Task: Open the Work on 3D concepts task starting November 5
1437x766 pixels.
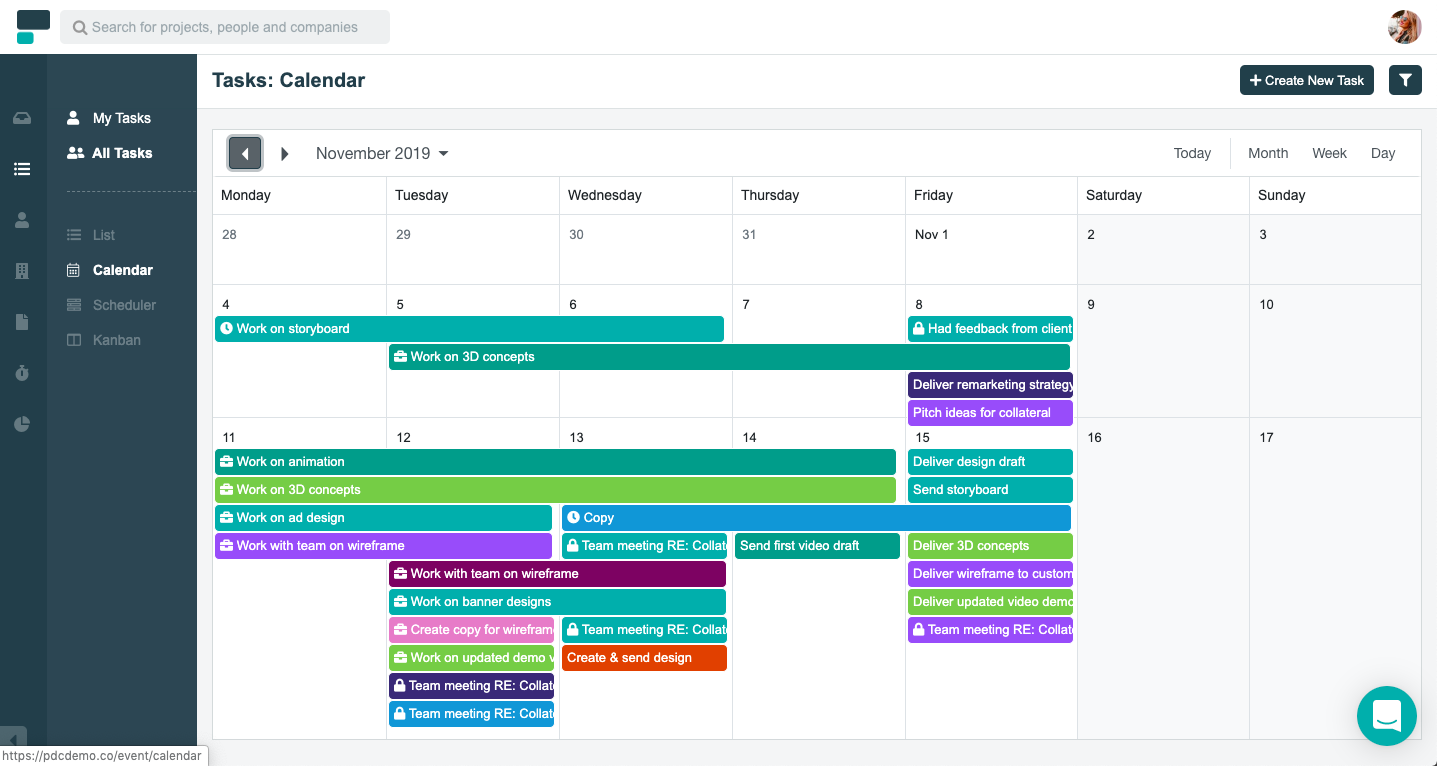Action: pos(729,357)
